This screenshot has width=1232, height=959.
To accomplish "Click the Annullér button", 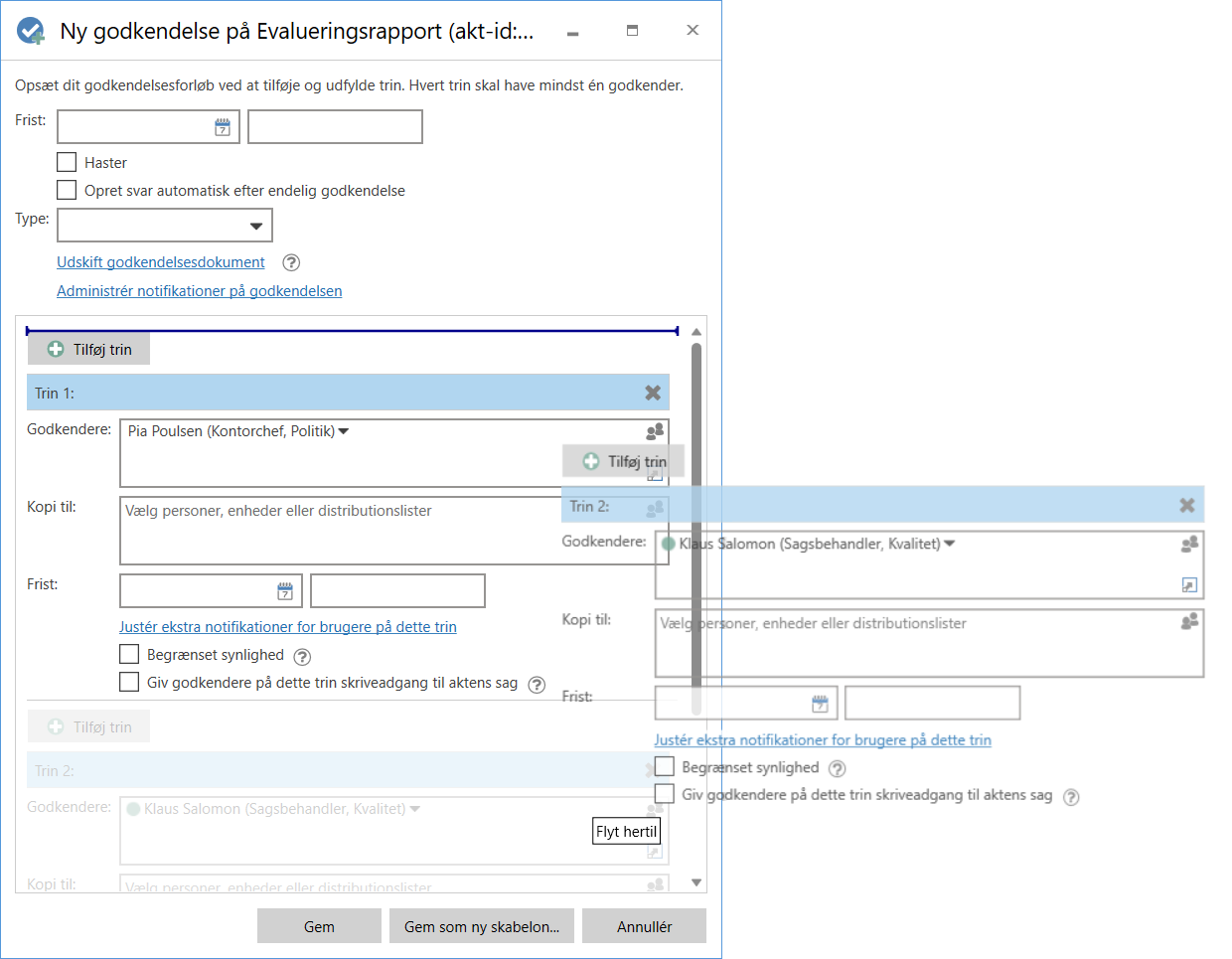I will click(644, 926).
